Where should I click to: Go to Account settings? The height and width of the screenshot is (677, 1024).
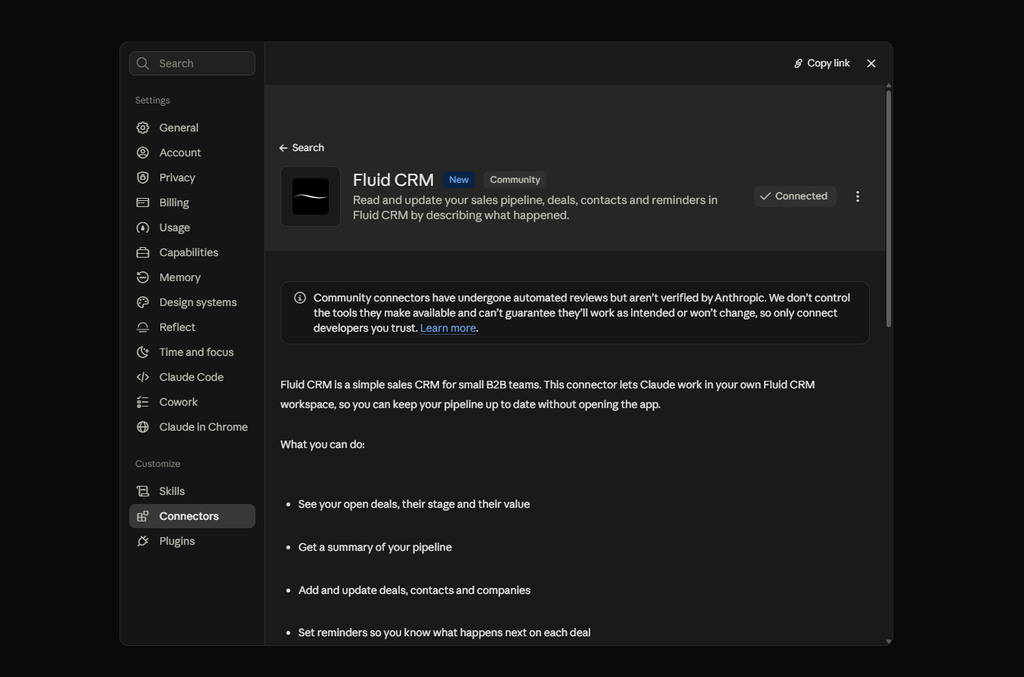(192, 152)
